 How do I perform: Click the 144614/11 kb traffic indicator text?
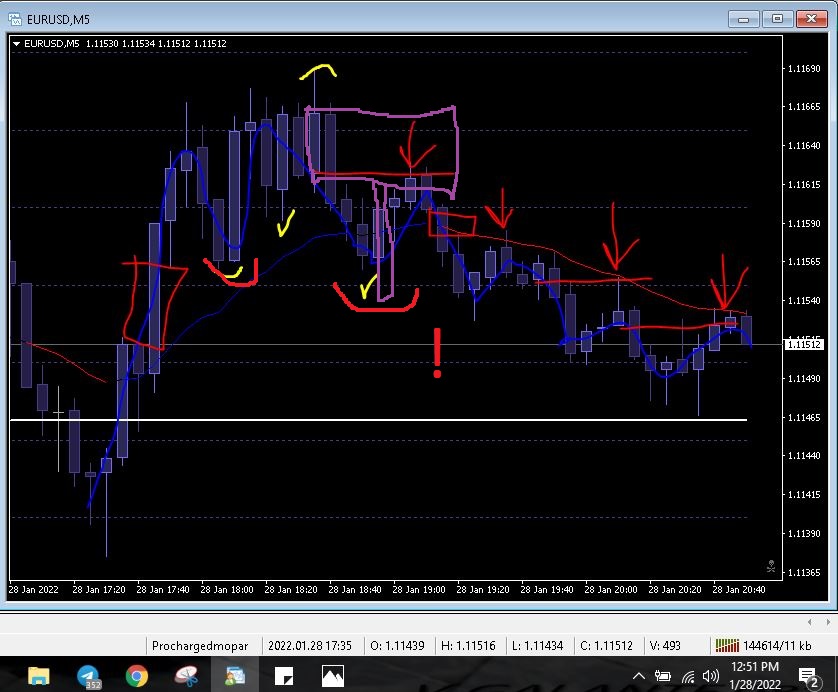(x=777, y=646)
